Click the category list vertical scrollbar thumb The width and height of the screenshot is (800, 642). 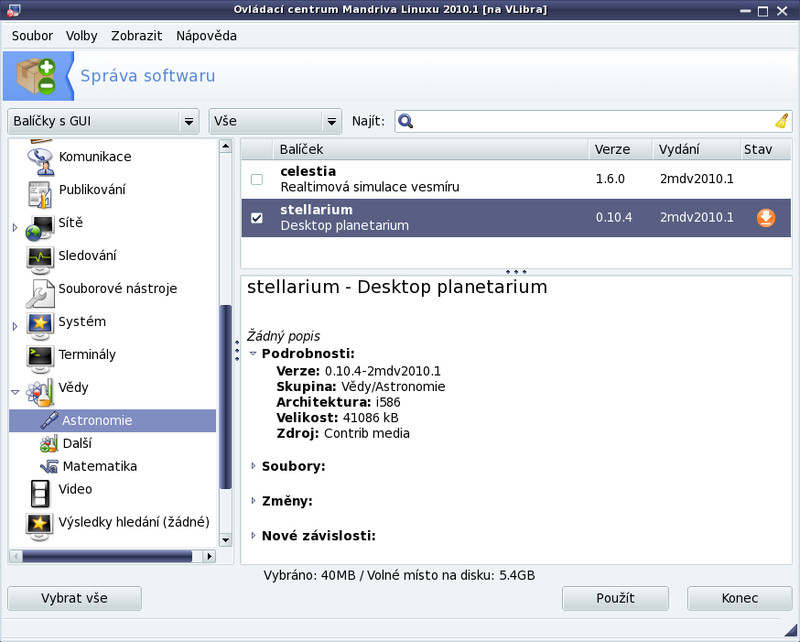pos(226,397)
